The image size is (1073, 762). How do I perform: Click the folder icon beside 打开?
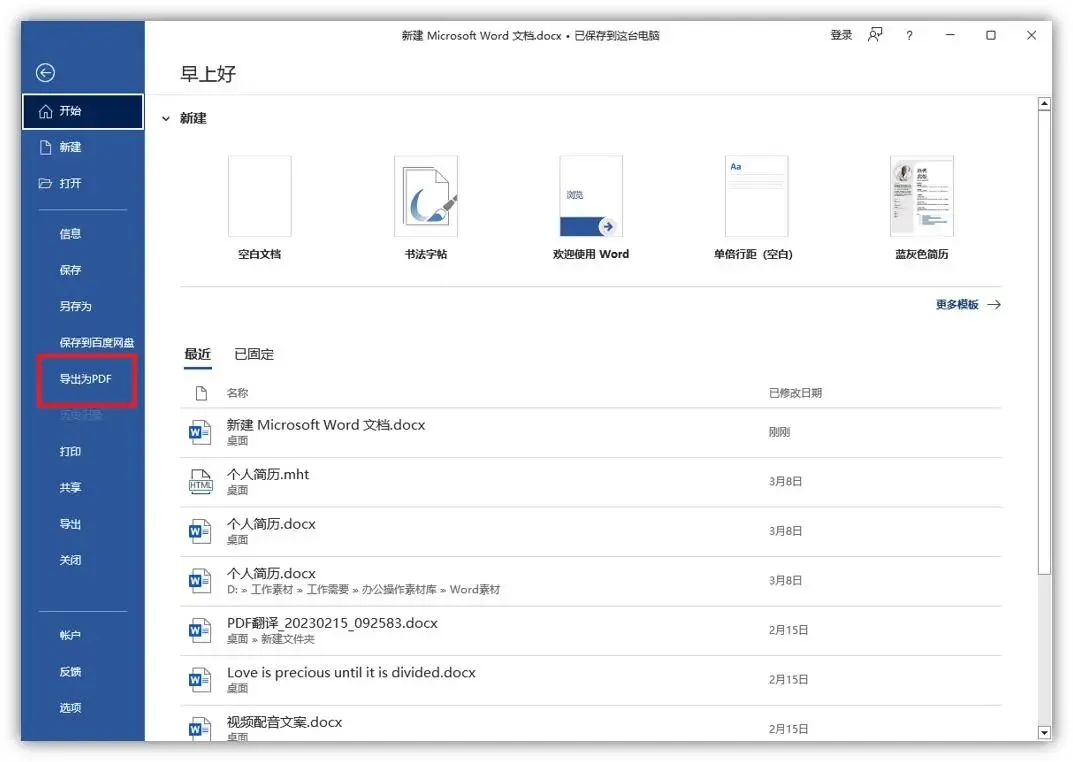click(x=46, y=183)
